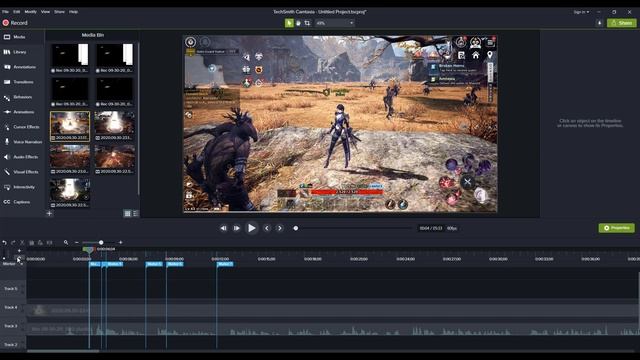Click the notifications bell icon
Screen dimensions: 640x360
(x=600, y=23)
